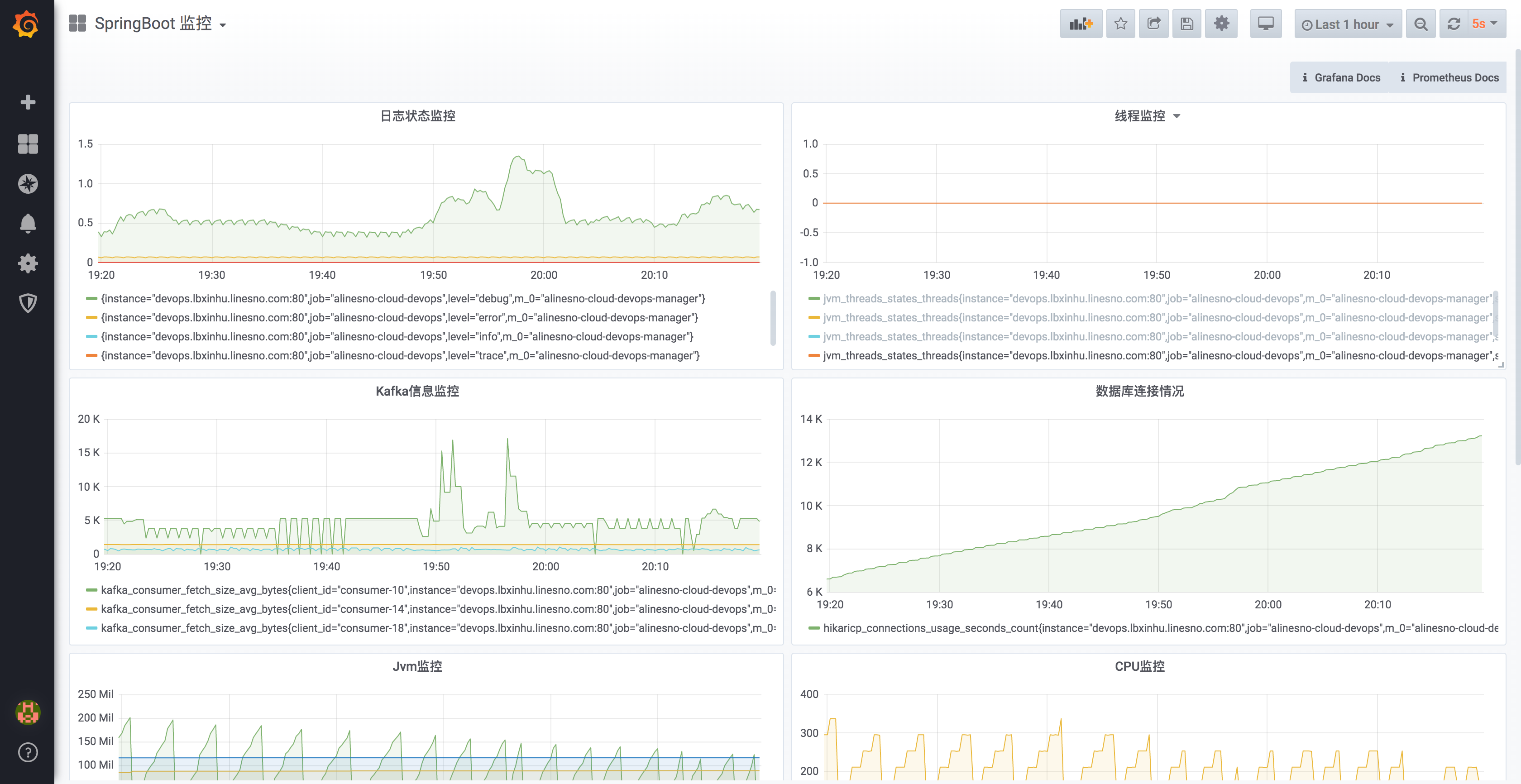
Task: Toggle the level="error" legend series
Action: click(399, 318)
